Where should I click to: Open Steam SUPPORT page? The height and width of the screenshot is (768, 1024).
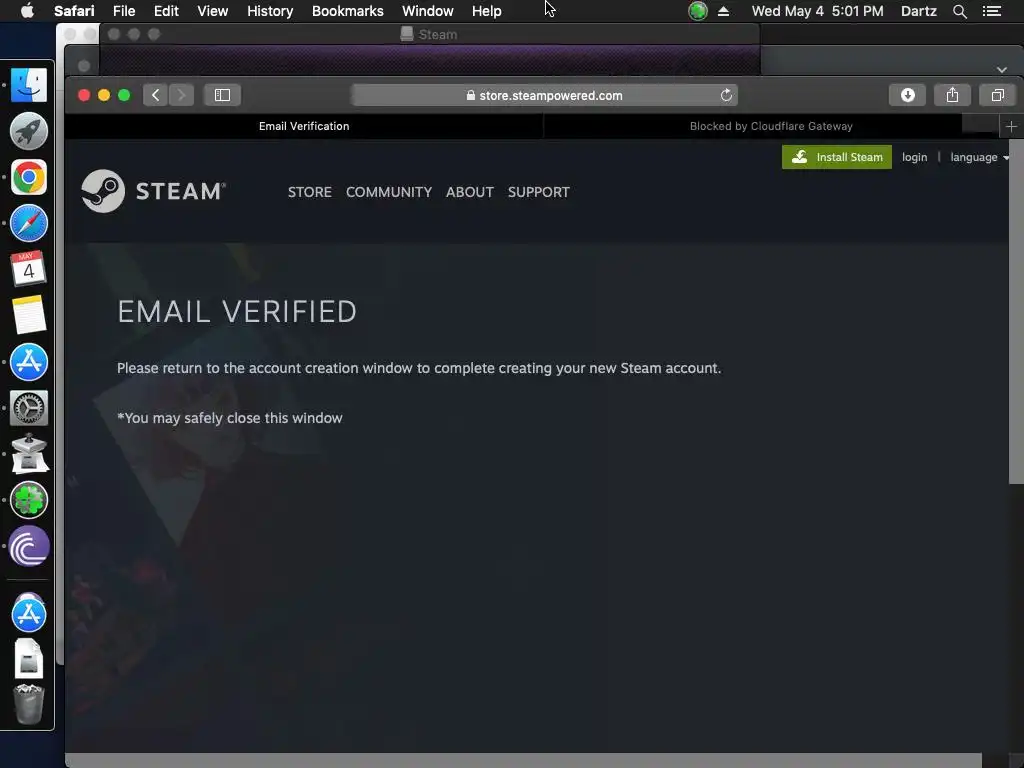(539, 192)
